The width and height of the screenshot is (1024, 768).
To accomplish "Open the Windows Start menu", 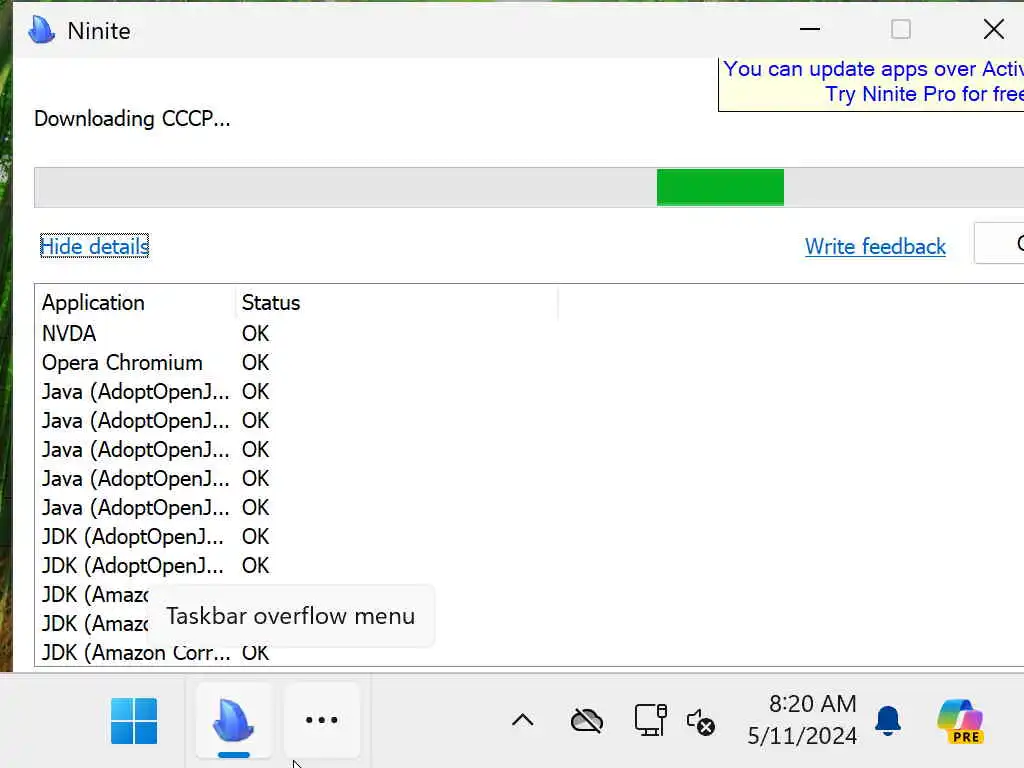I will pos(134,720).
